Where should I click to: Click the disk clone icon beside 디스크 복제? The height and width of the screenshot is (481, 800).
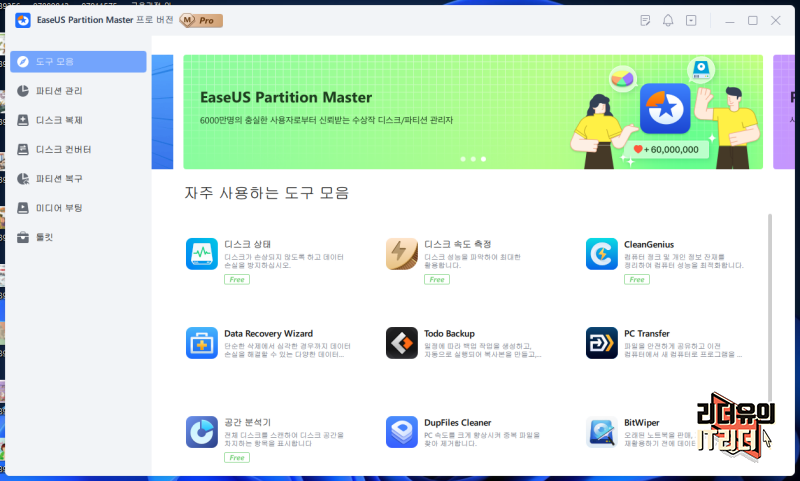point(23,120)
